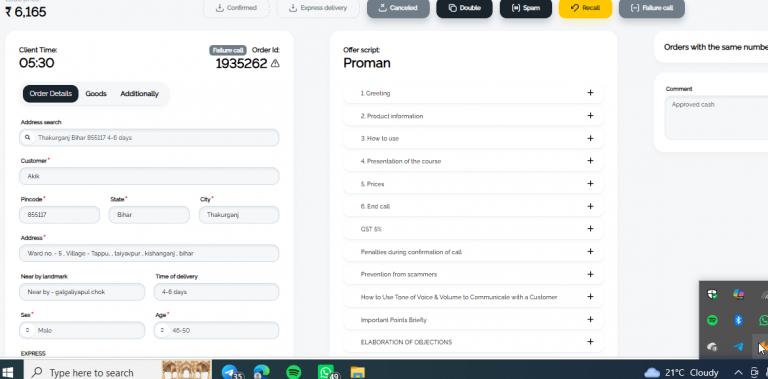Click the offer script title Proman
This screenshot has height=379, width=768.
pos(367,63)
